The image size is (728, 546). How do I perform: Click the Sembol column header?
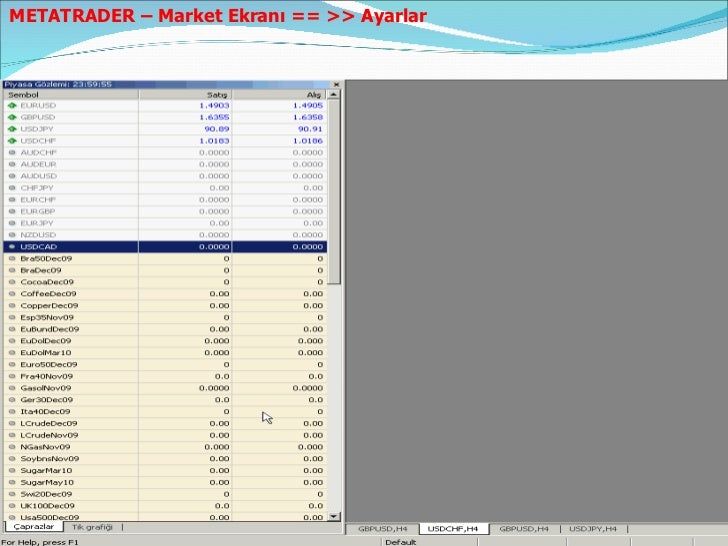pos(71,95)
